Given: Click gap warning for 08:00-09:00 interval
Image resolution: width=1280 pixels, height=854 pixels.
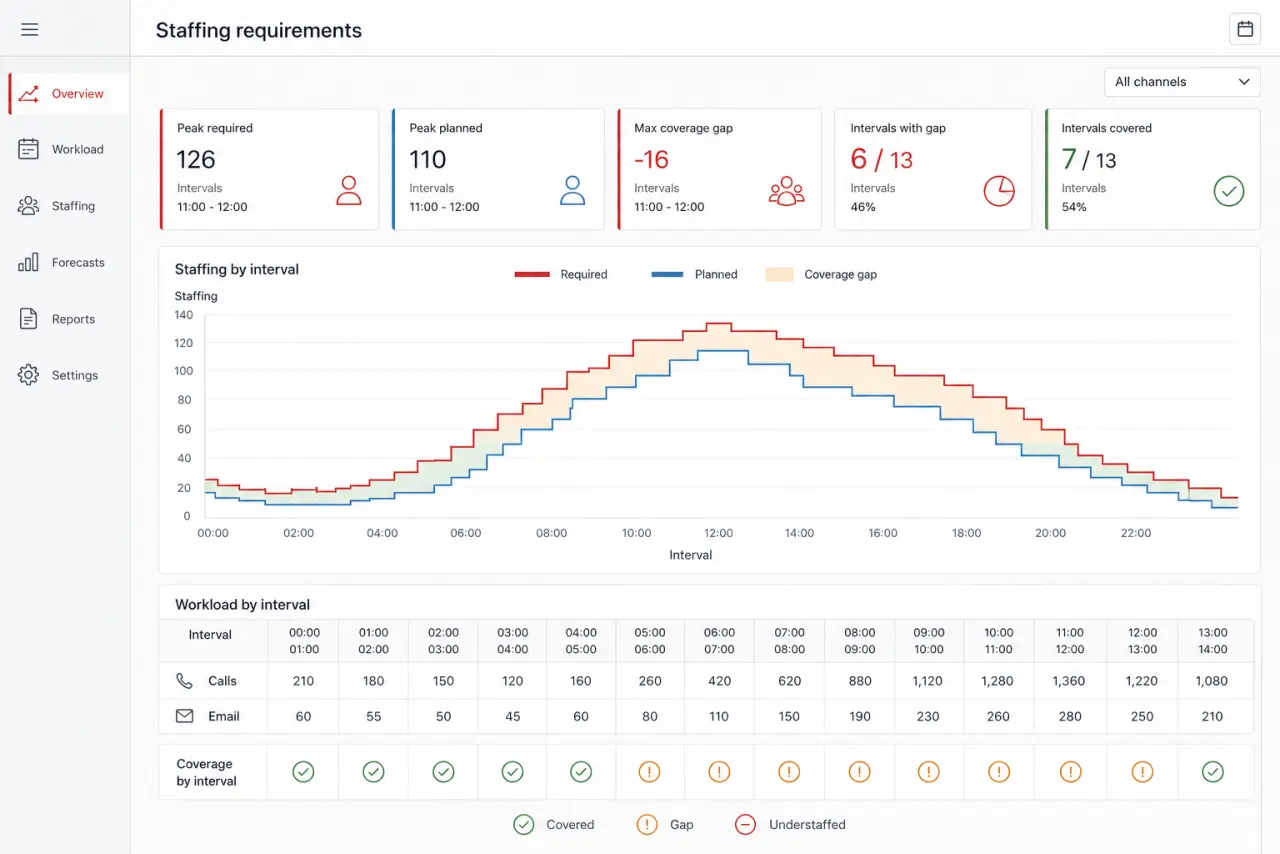Looking at the screenshot, I should (859, 771).
